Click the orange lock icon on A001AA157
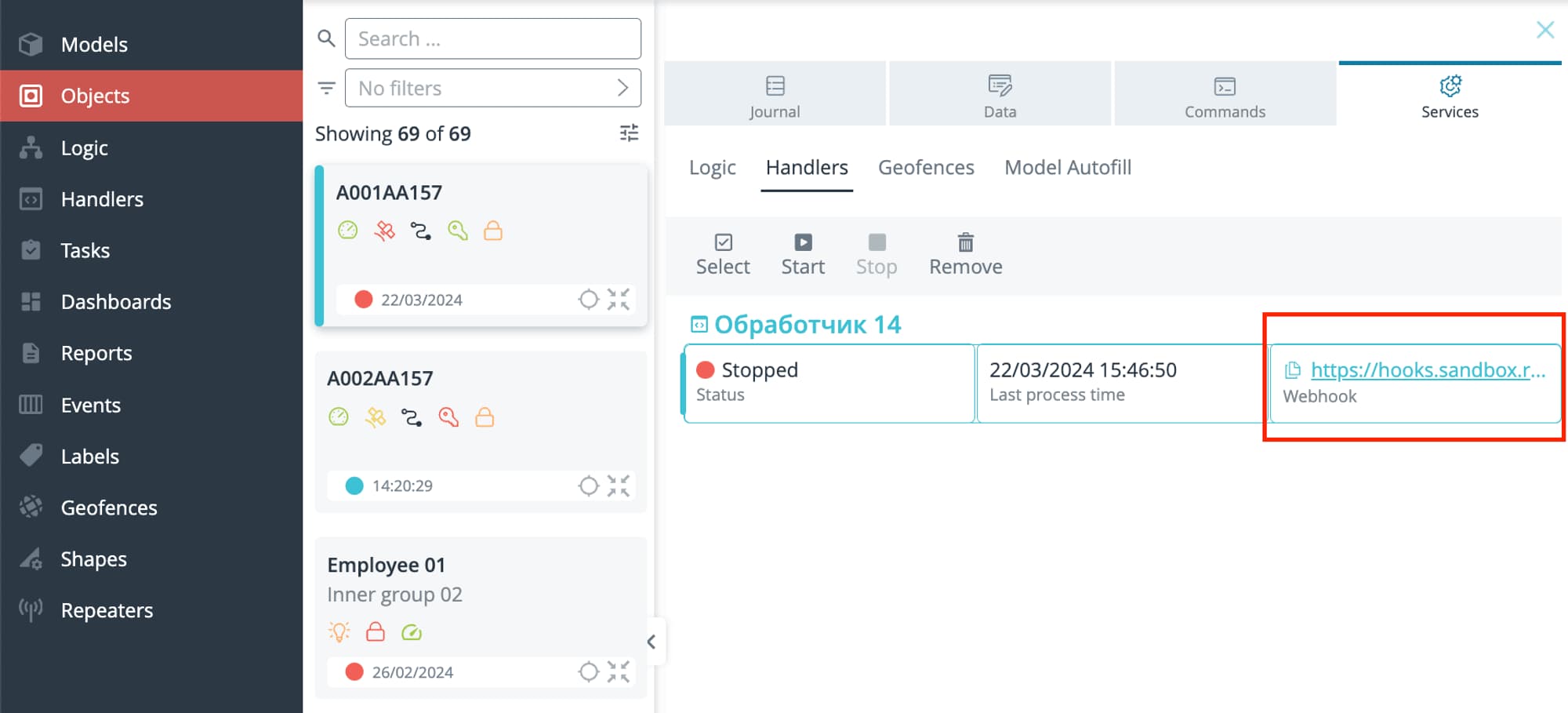 492,231
